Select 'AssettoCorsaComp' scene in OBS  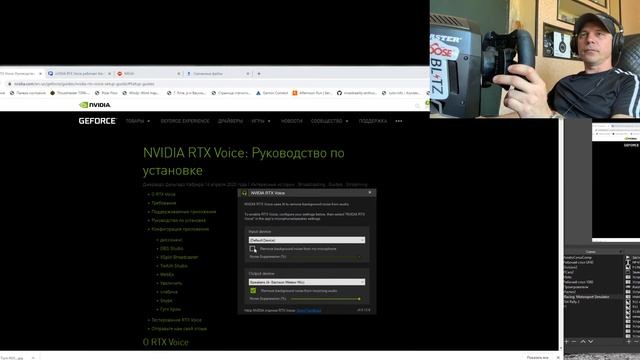pyautogui.click(x=578, y=258)
